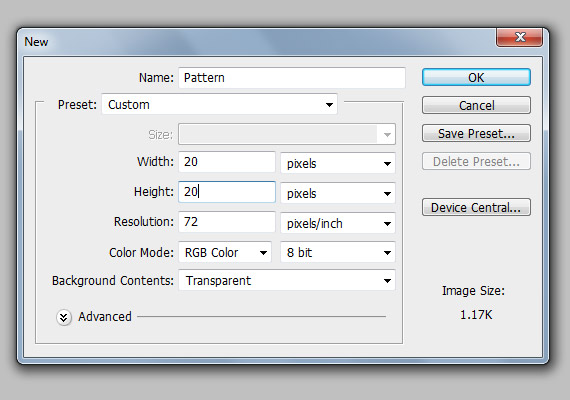Close the New dialog with X
This screenshot has height=400, width=570.
(520, 37)
